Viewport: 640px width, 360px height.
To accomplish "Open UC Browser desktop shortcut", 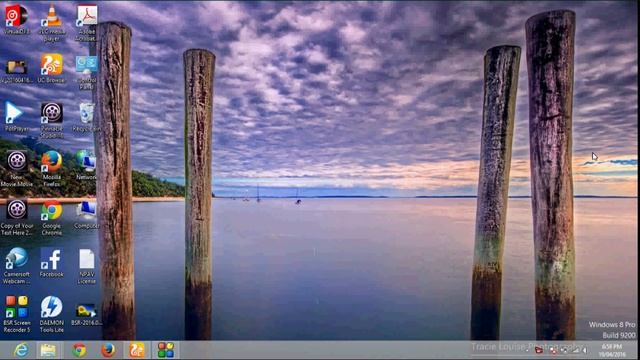I will (x=51, y=69).
